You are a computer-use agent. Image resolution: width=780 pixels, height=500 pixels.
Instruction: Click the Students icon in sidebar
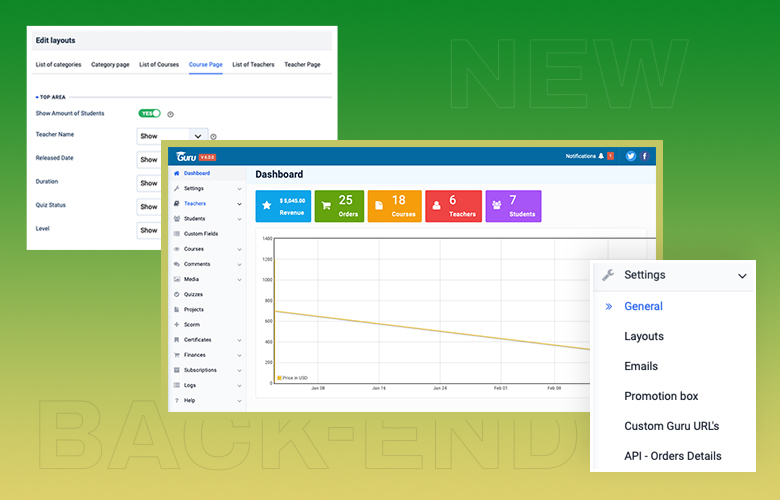coord(177,219)
